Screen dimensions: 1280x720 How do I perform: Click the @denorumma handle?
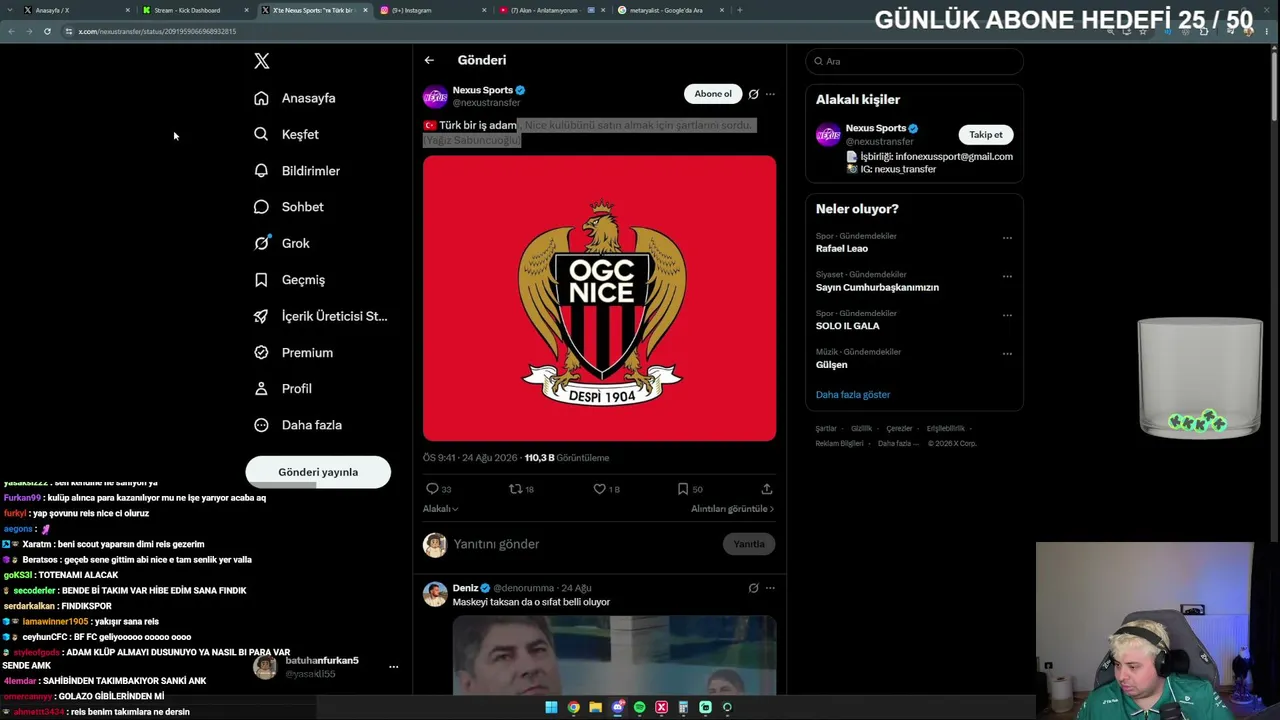[525, 588]
